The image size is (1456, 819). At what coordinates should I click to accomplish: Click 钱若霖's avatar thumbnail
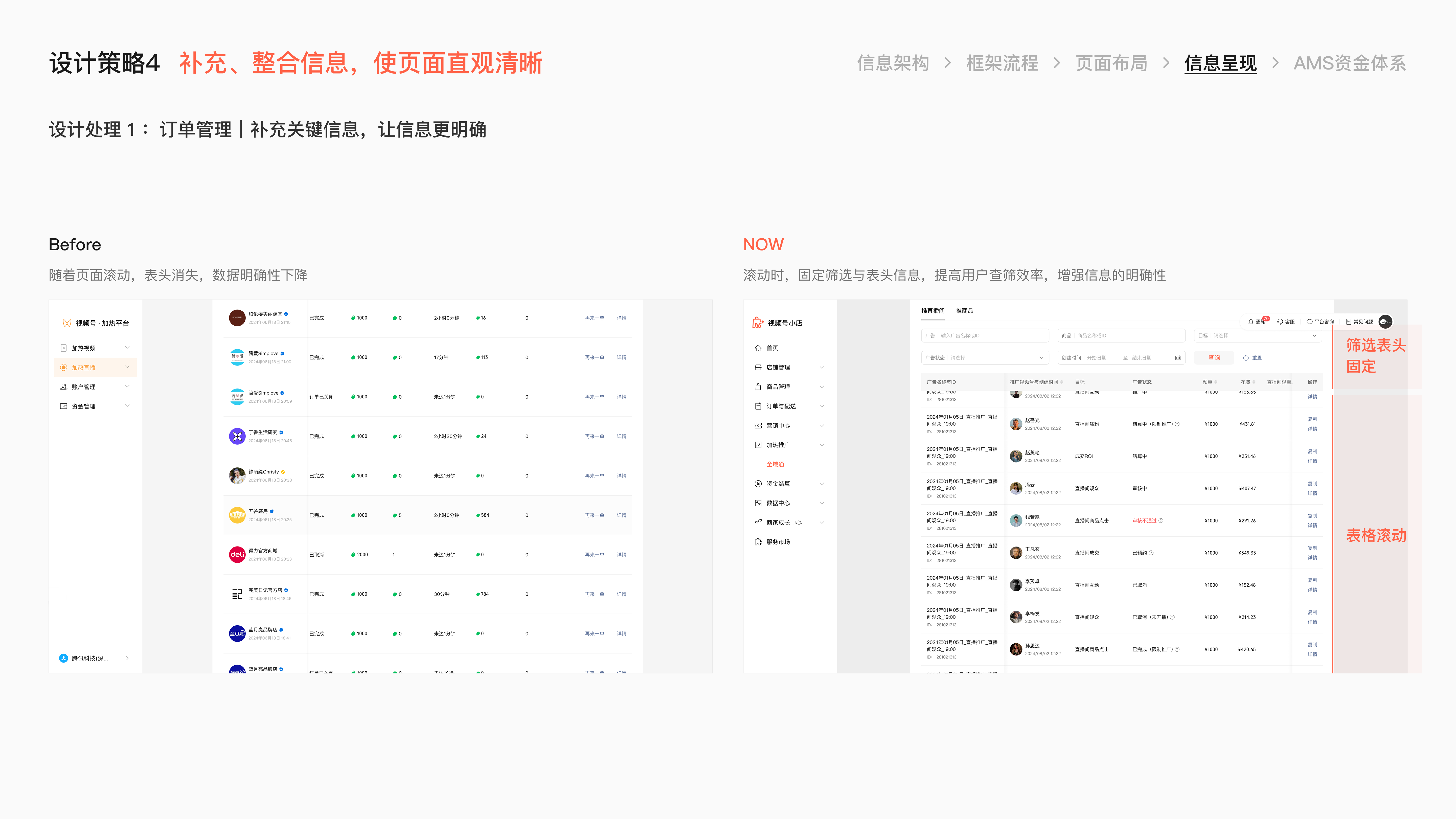1016,520
